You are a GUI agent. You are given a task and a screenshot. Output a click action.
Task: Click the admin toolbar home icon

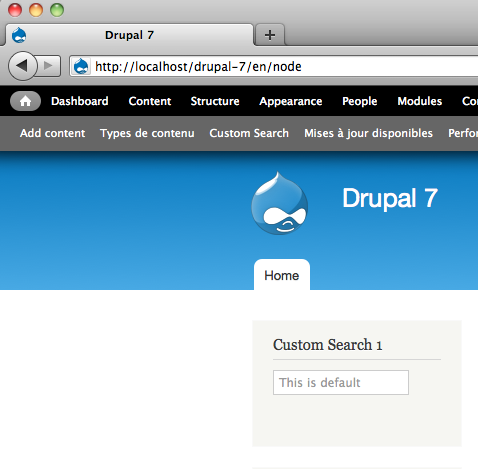[25, 101]
